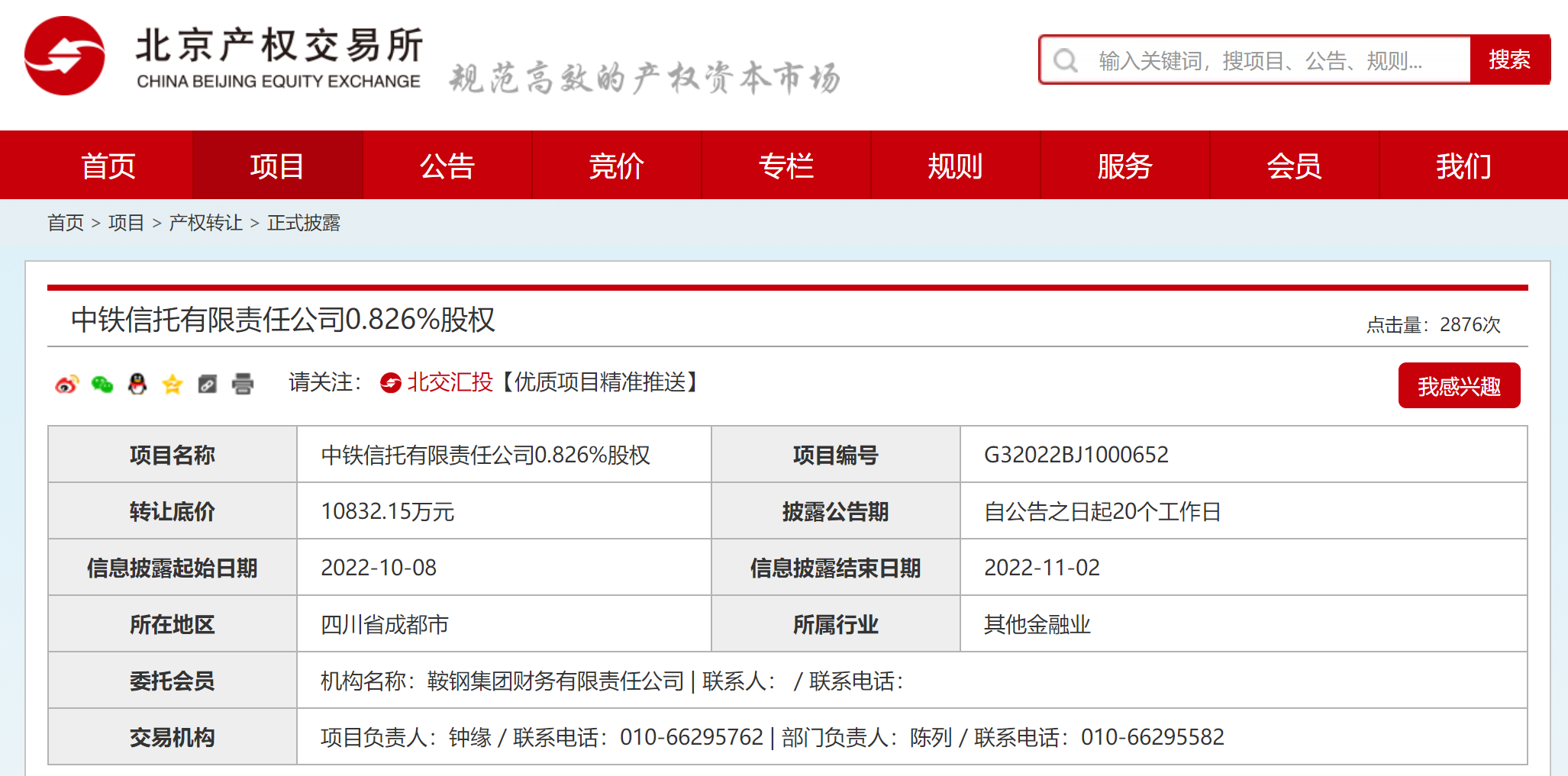Select the industry value 其他金融业
1568x776 pixels.
click(1037, 624)
